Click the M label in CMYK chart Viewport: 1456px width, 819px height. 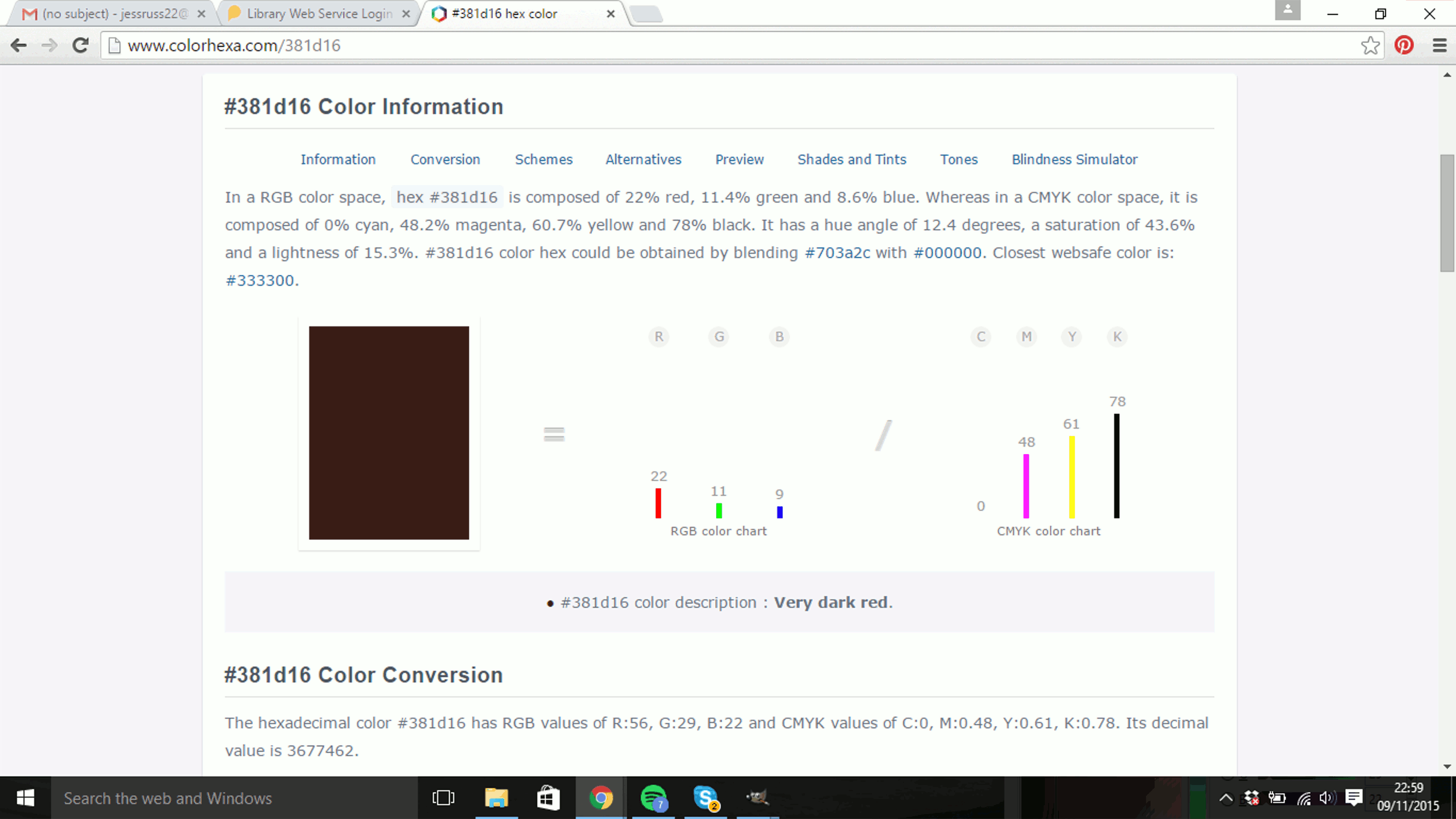pyautogui.click(x=1026, y=337)
